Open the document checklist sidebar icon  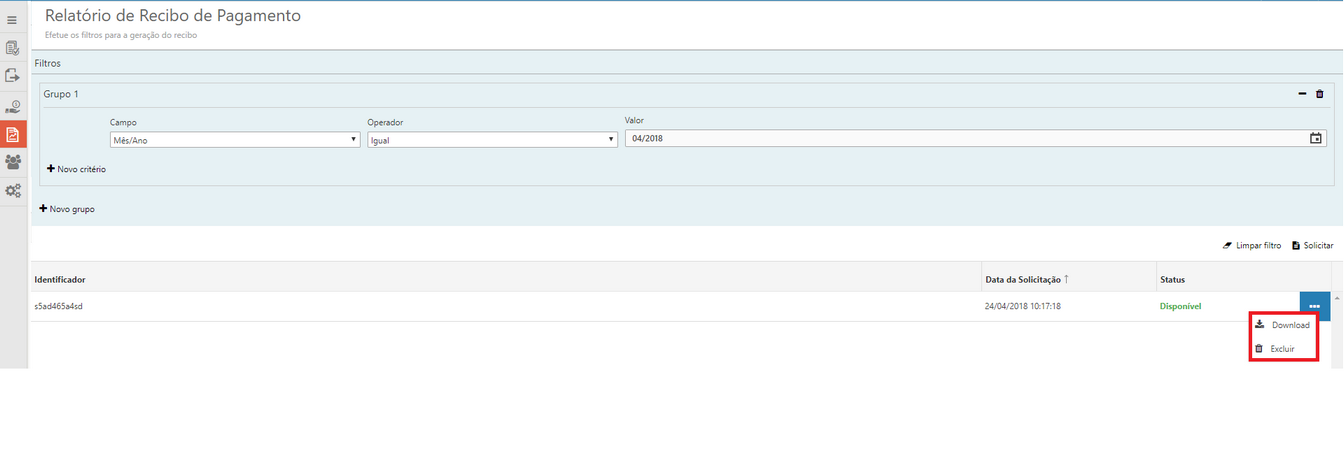tap(12, 47)
